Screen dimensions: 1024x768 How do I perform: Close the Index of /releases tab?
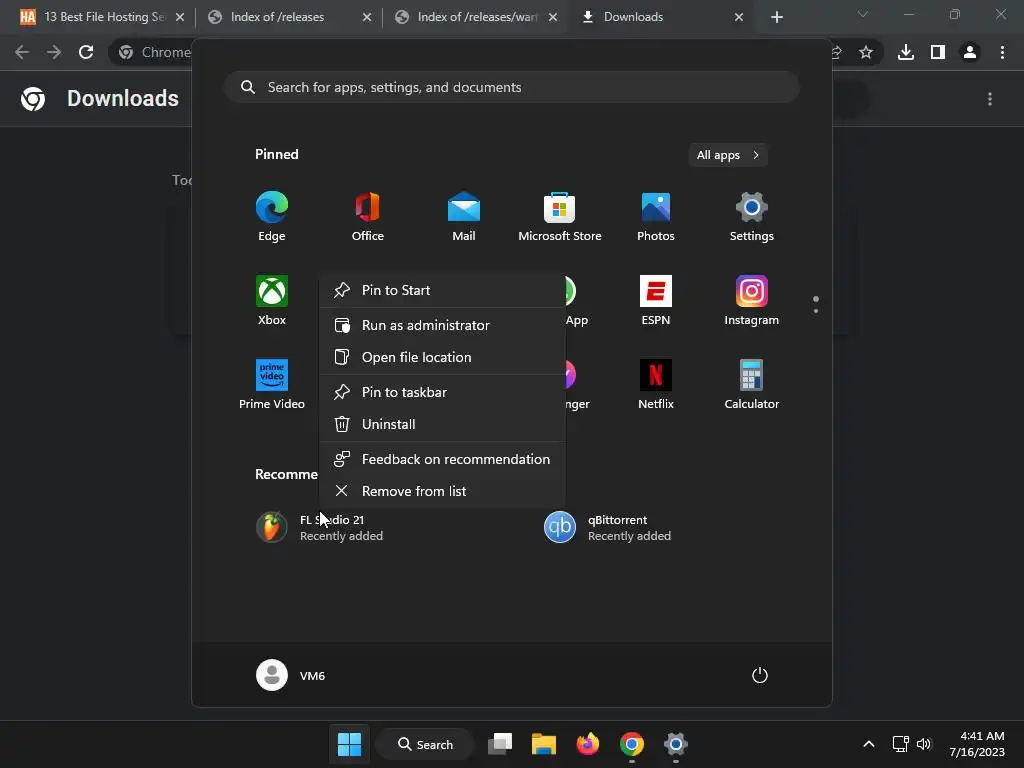pyautogui.click(x=367, y=17)
